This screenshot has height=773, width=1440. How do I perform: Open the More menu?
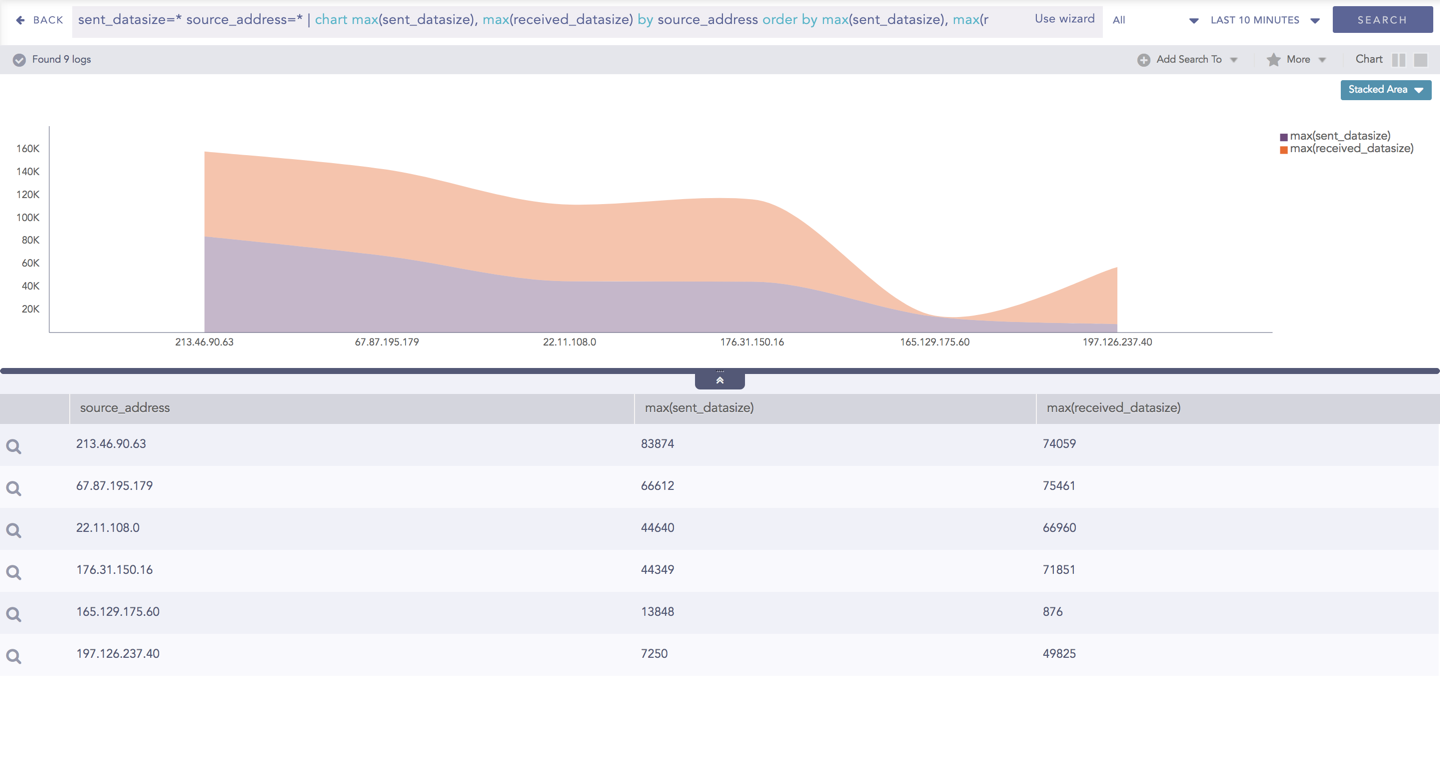(x=1298, y=60)
